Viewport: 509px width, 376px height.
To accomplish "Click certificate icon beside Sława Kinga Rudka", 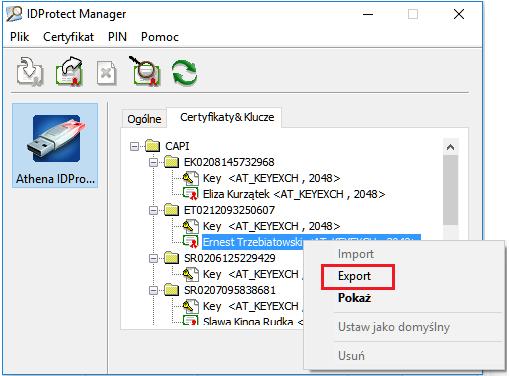I will [191, 321].
